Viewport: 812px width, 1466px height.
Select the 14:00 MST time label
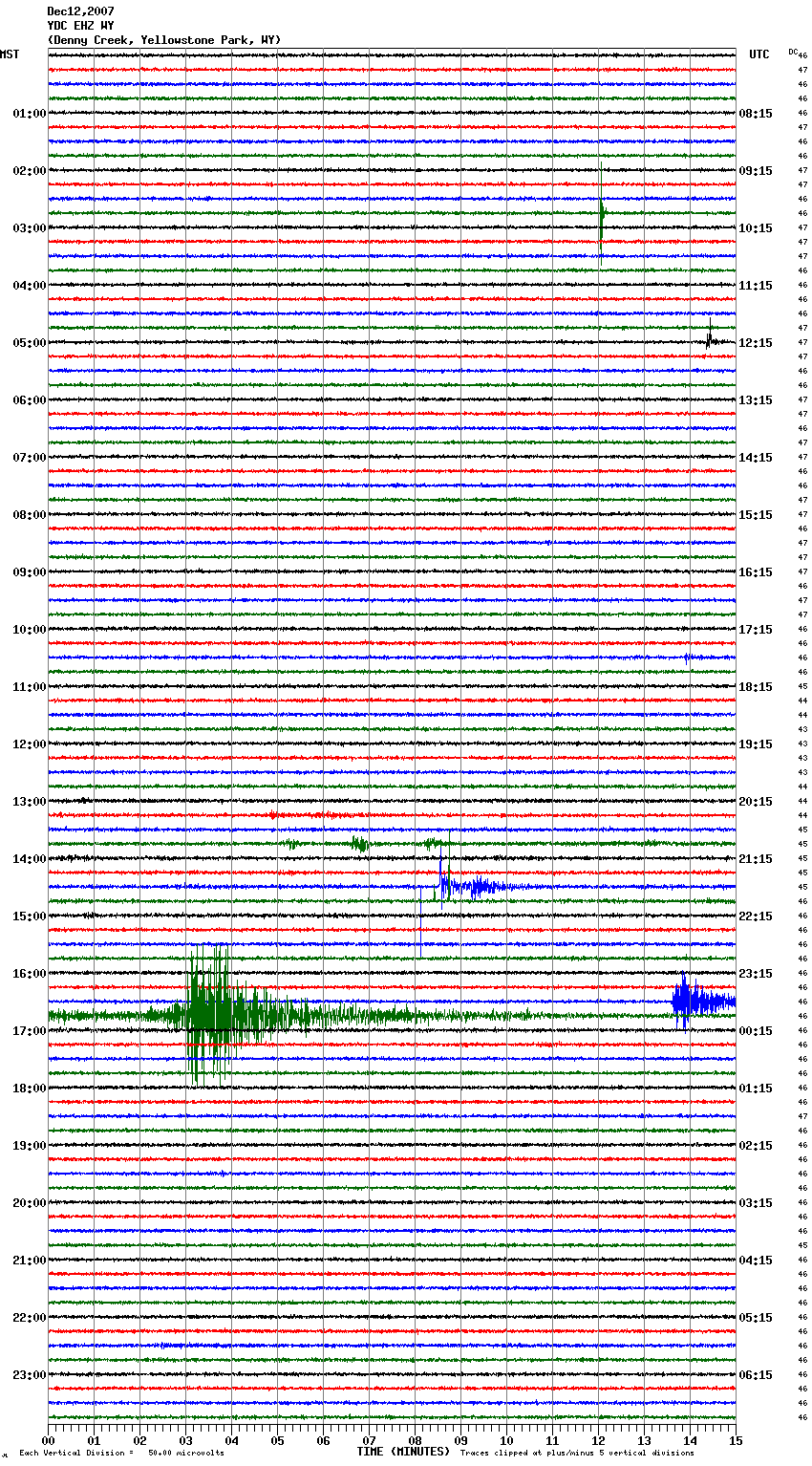tap(30, 859)
